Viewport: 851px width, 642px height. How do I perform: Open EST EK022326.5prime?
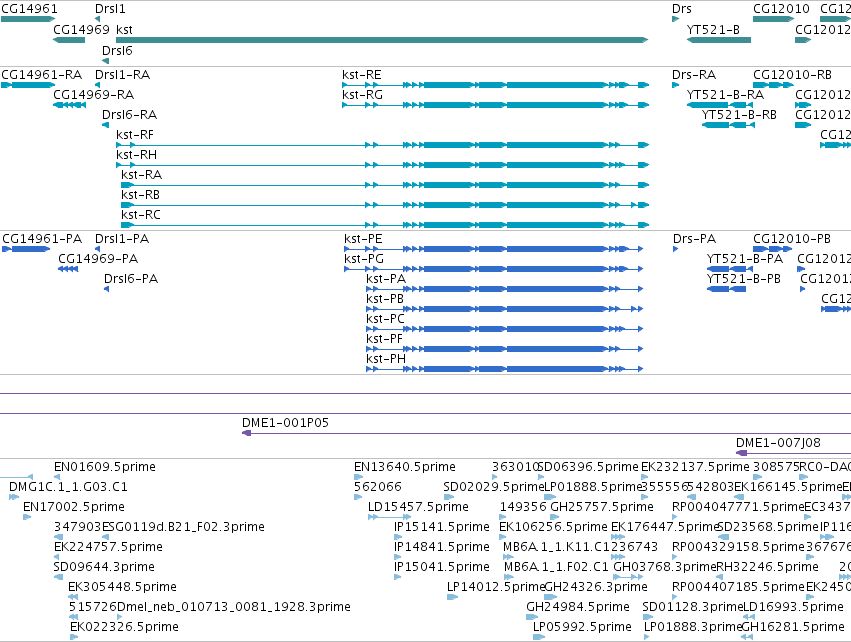[124, 627]
